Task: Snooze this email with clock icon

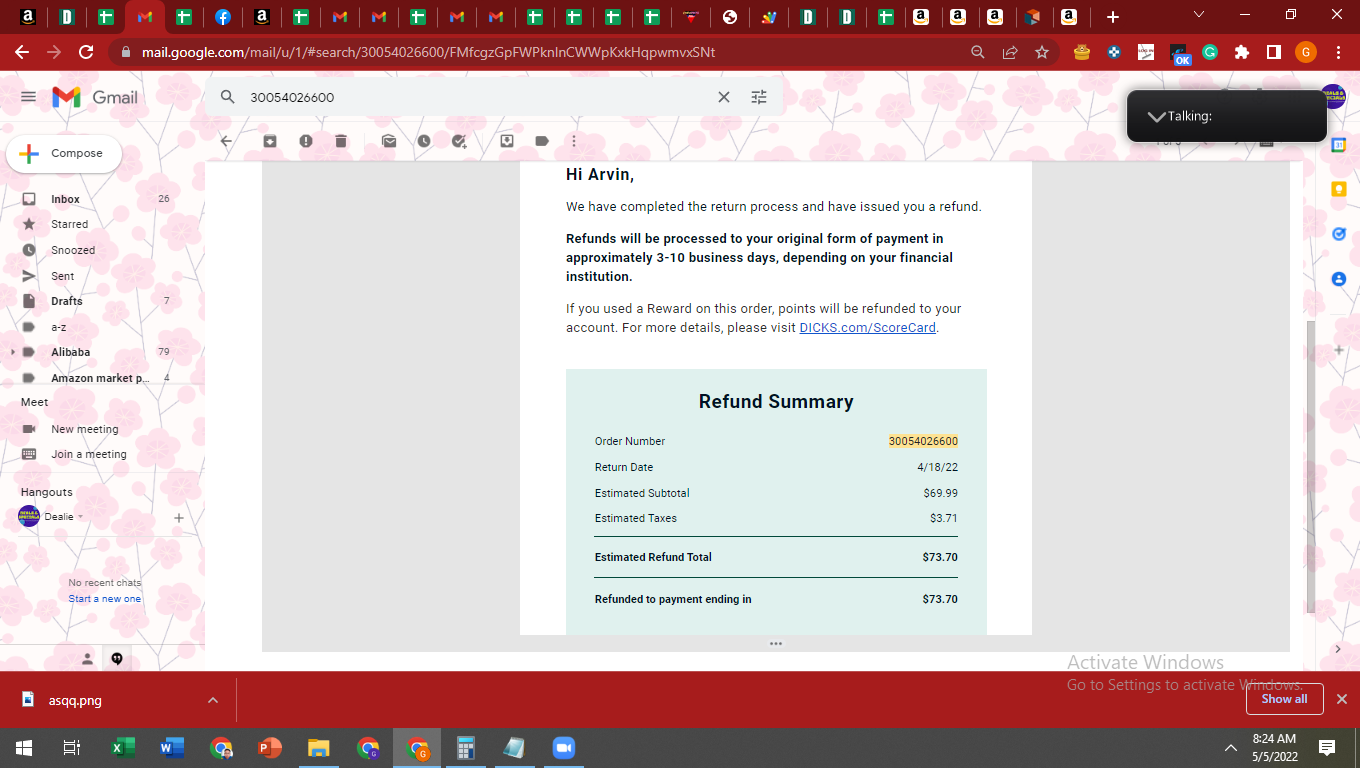Action: pyautogui.click(x=424, y=141)
